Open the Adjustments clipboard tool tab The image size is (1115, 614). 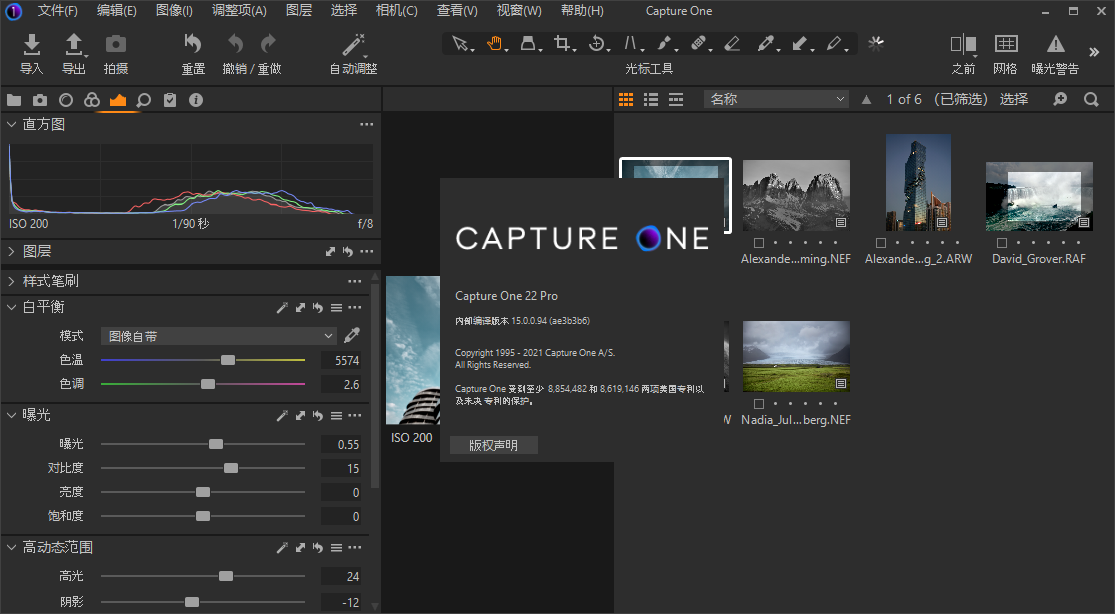pyautogui.click(x=170, y=100)
